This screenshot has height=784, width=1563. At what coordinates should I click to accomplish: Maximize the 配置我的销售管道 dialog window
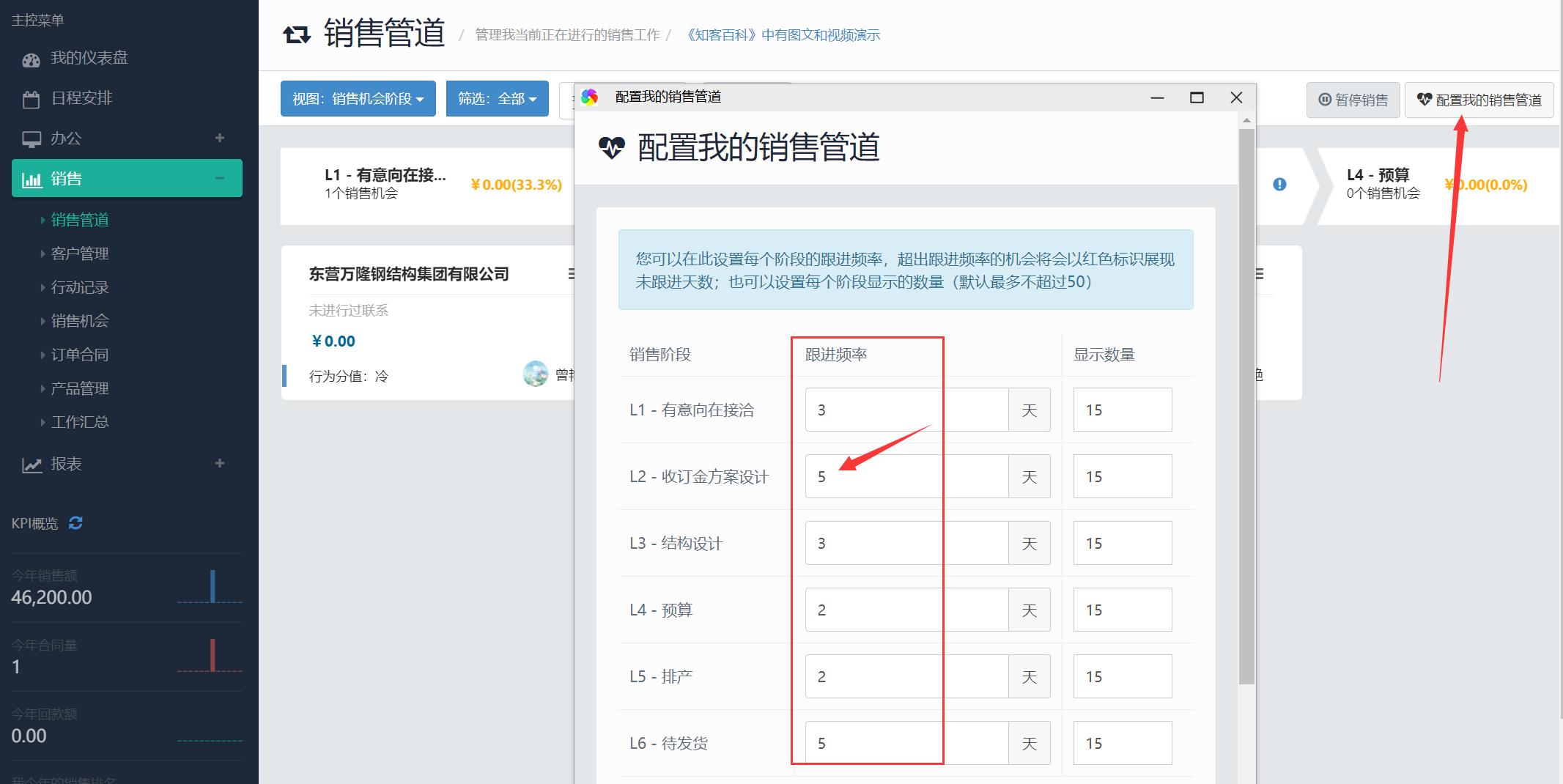coord(1197,97)
